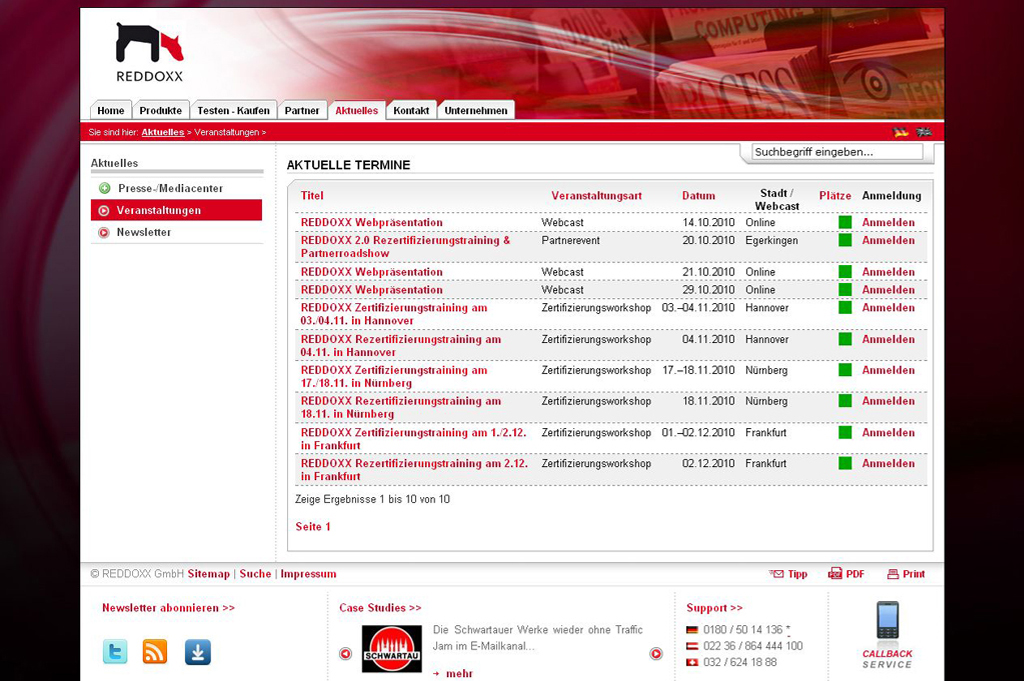The image size is (1024, 681).
Task: Open the orange RSS feed icon
Action: 155,652
